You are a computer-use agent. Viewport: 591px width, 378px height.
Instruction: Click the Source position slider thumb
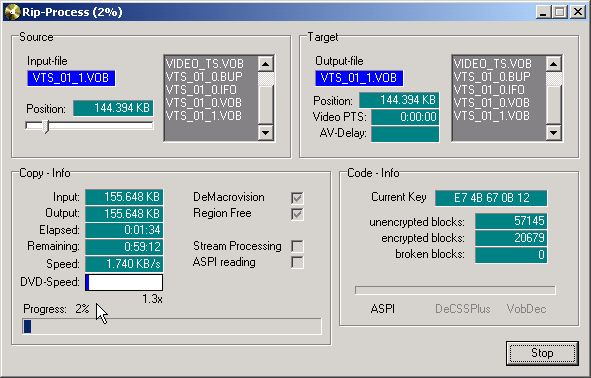coord(46,126)
